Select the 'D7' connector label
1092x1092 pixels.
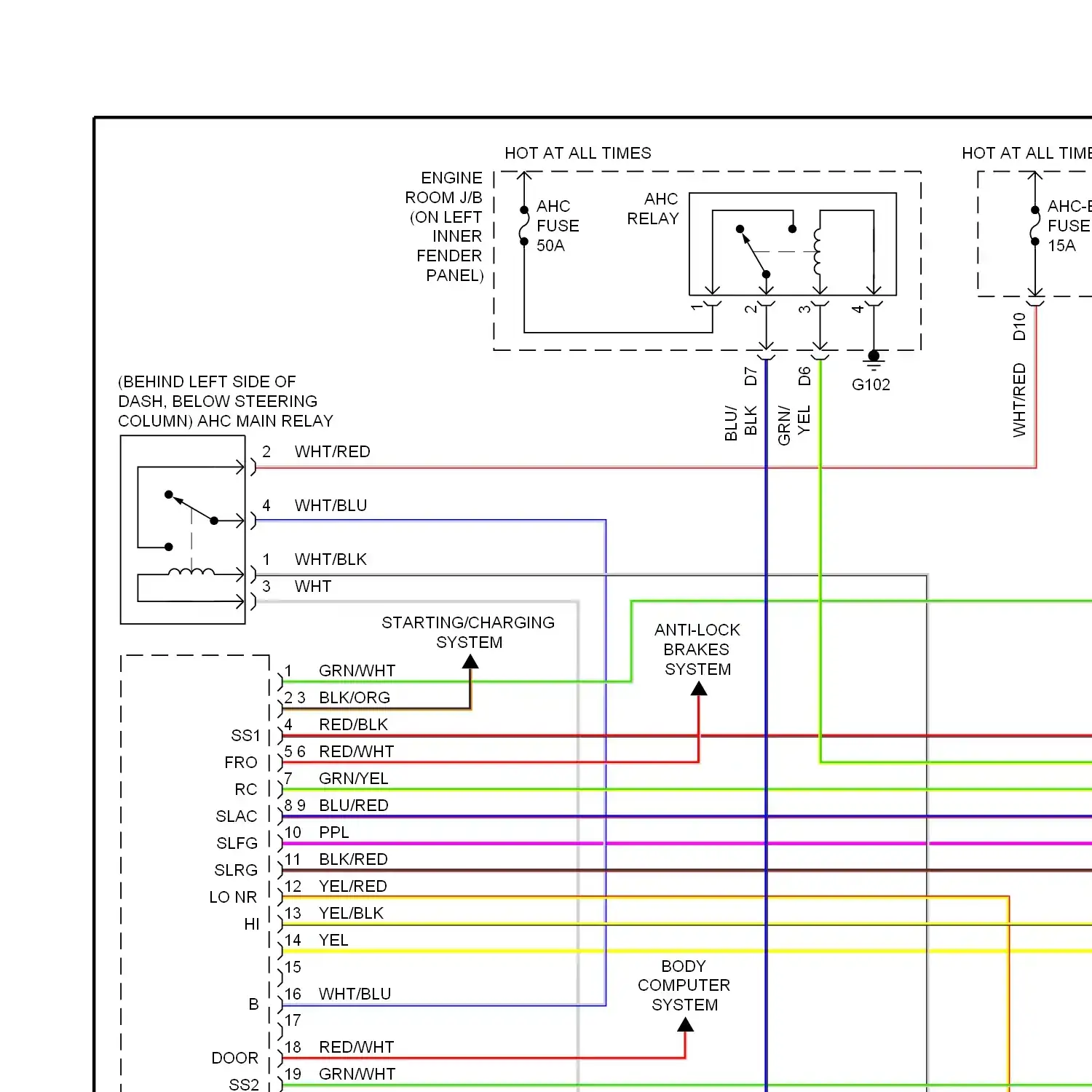(x=751, y=376)
